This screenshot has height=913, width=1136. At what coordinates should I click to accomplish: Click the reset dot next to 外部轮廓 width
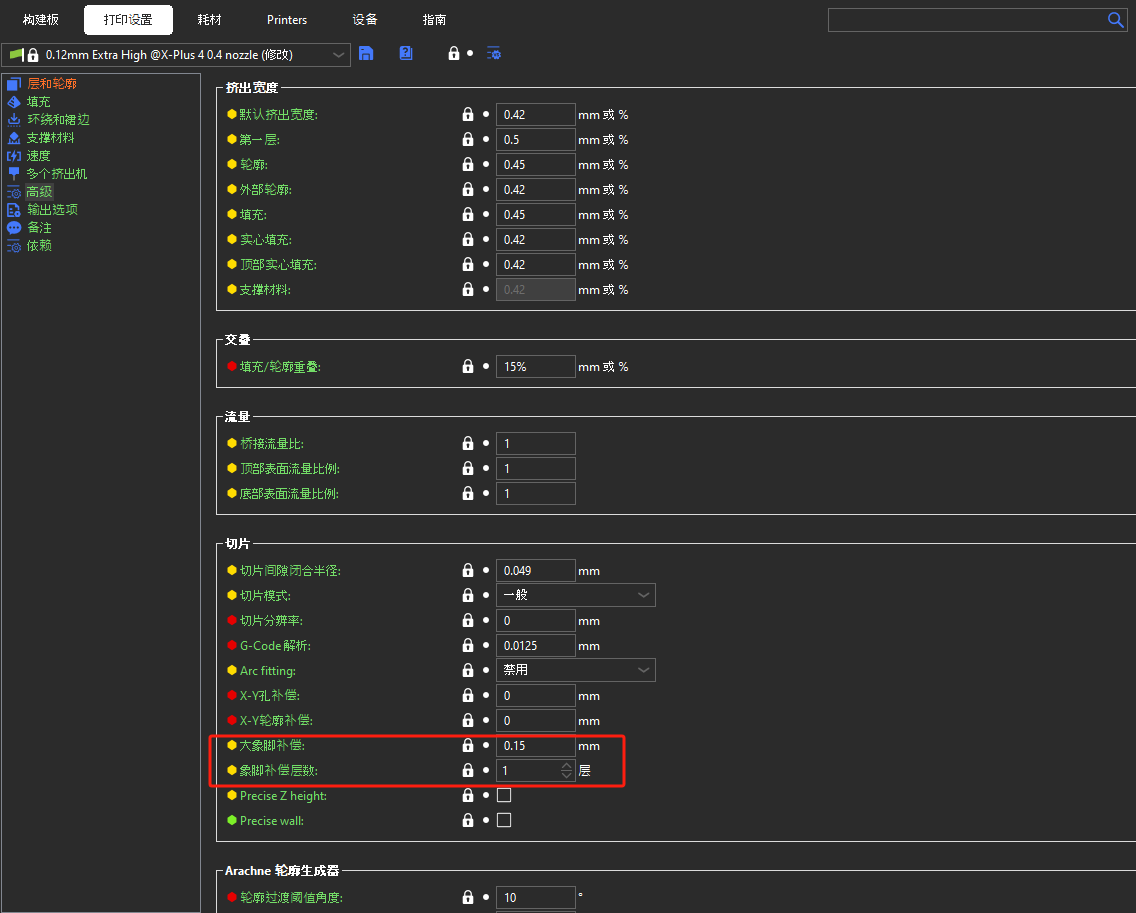coord(486,189)
